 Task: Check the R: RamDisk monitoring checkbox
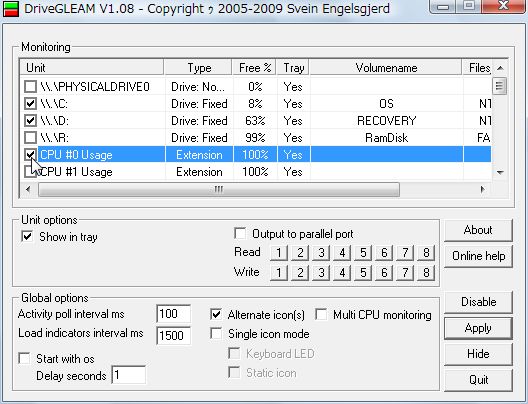tap(30, 137)
